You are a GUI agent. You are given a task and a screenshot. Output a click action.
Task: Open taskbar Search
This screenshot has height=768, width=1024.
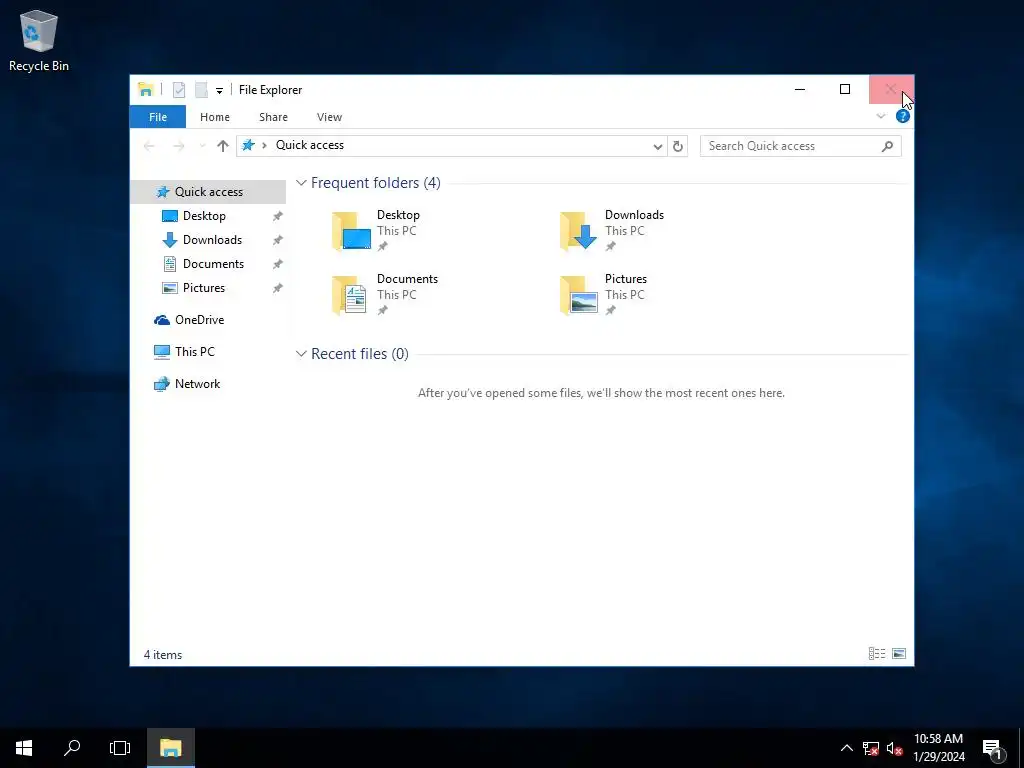pos(72,748)
